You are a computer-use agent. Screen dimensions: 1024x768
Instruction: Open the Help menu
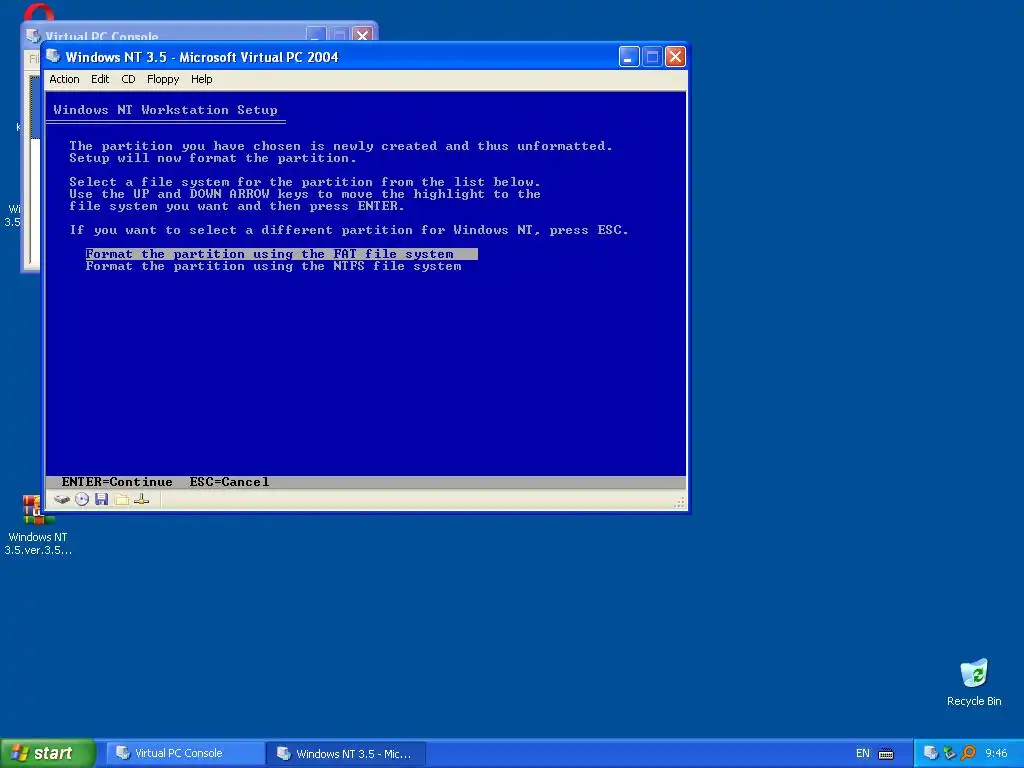pyautogui.click(x=201, y=79)
